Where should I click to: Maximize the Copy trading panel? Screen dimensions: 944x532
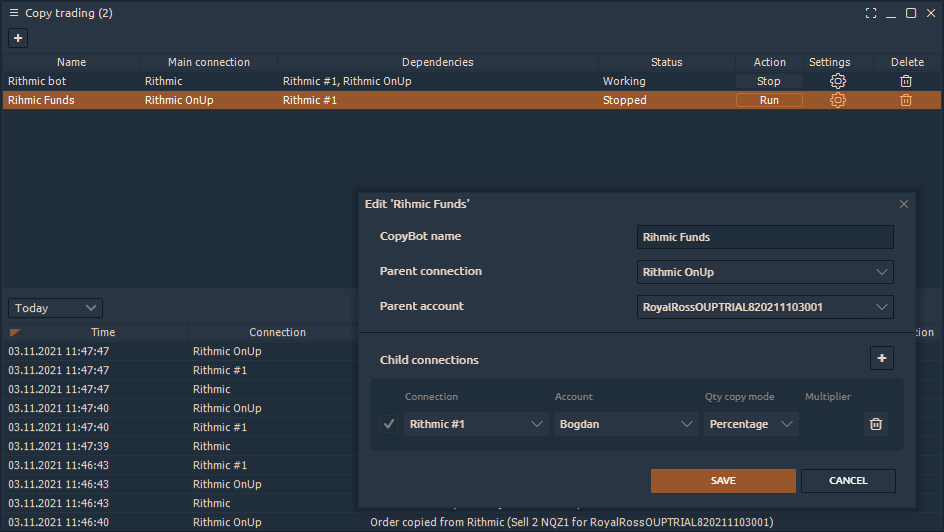click(911, 13)
